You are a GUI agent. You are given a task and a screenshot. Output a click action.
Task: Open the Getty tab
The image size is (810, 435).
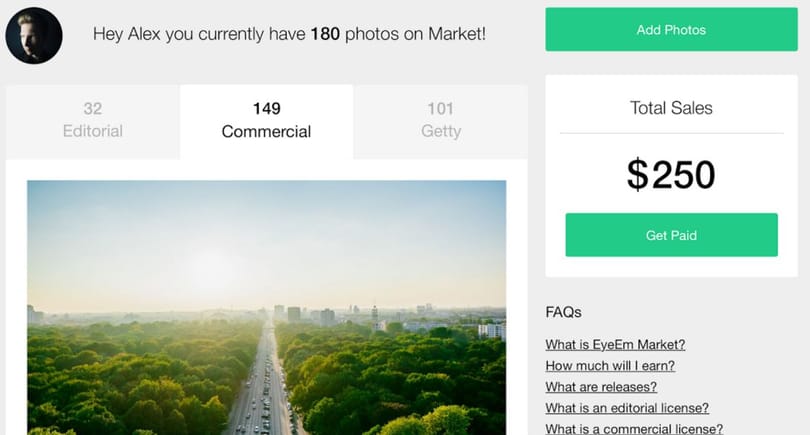pyautogui.click(x=441, y=122)
